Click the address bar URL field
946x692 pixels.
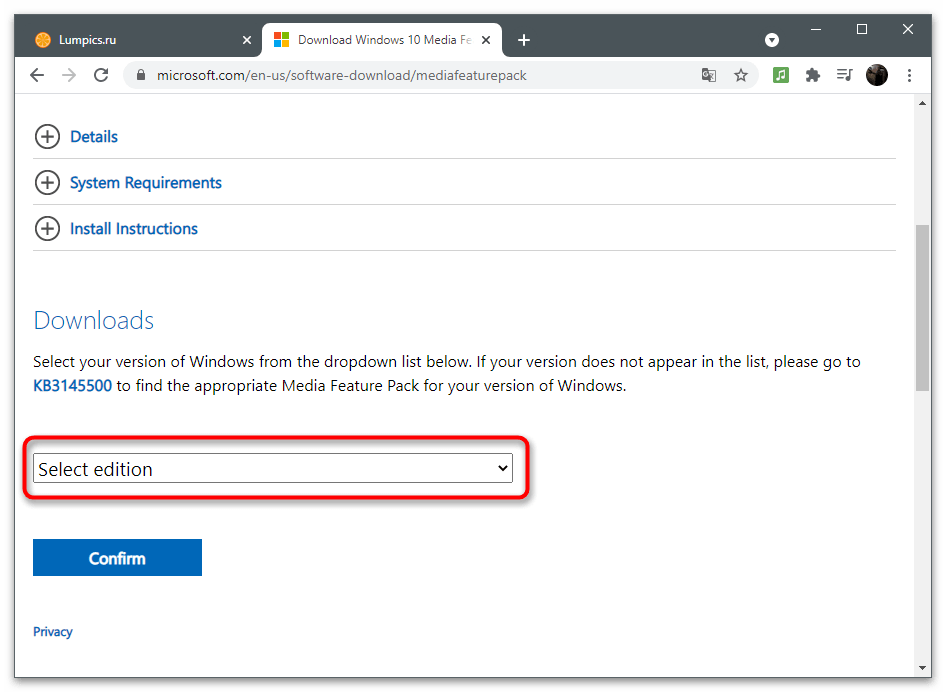pyautogui.click(x=400, y=75)
